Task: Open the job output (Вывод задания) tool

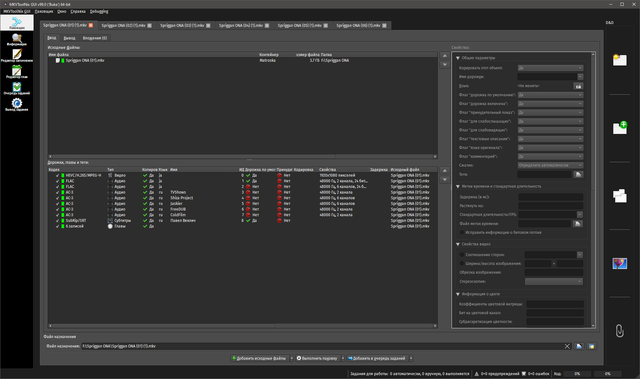Action: [x=17, y=104]
